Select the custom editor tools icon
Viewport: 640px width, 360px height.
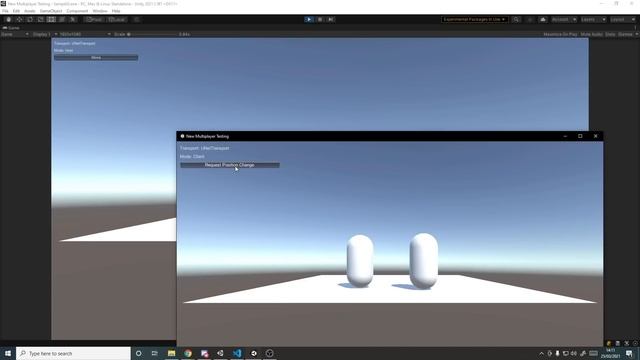[x=73, y=20]
